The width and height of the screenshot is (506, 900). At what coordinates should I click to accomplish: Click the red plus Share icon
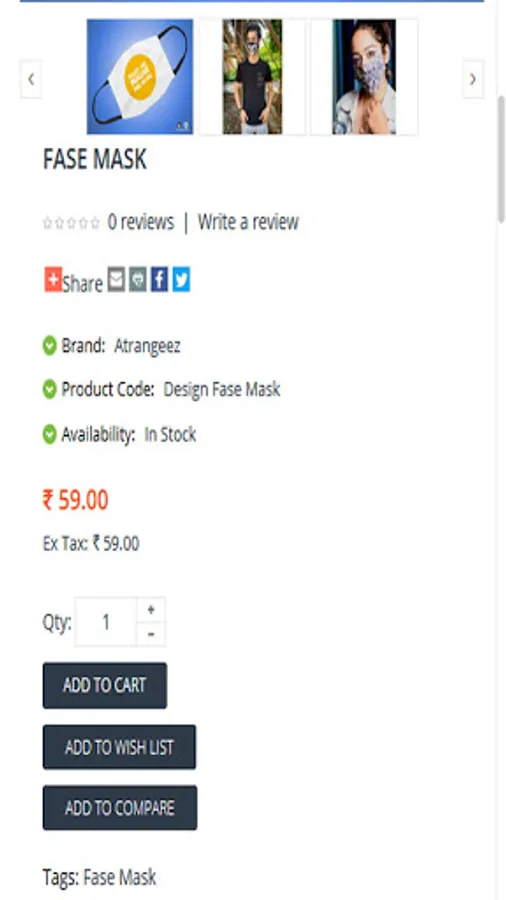[53, 280]
